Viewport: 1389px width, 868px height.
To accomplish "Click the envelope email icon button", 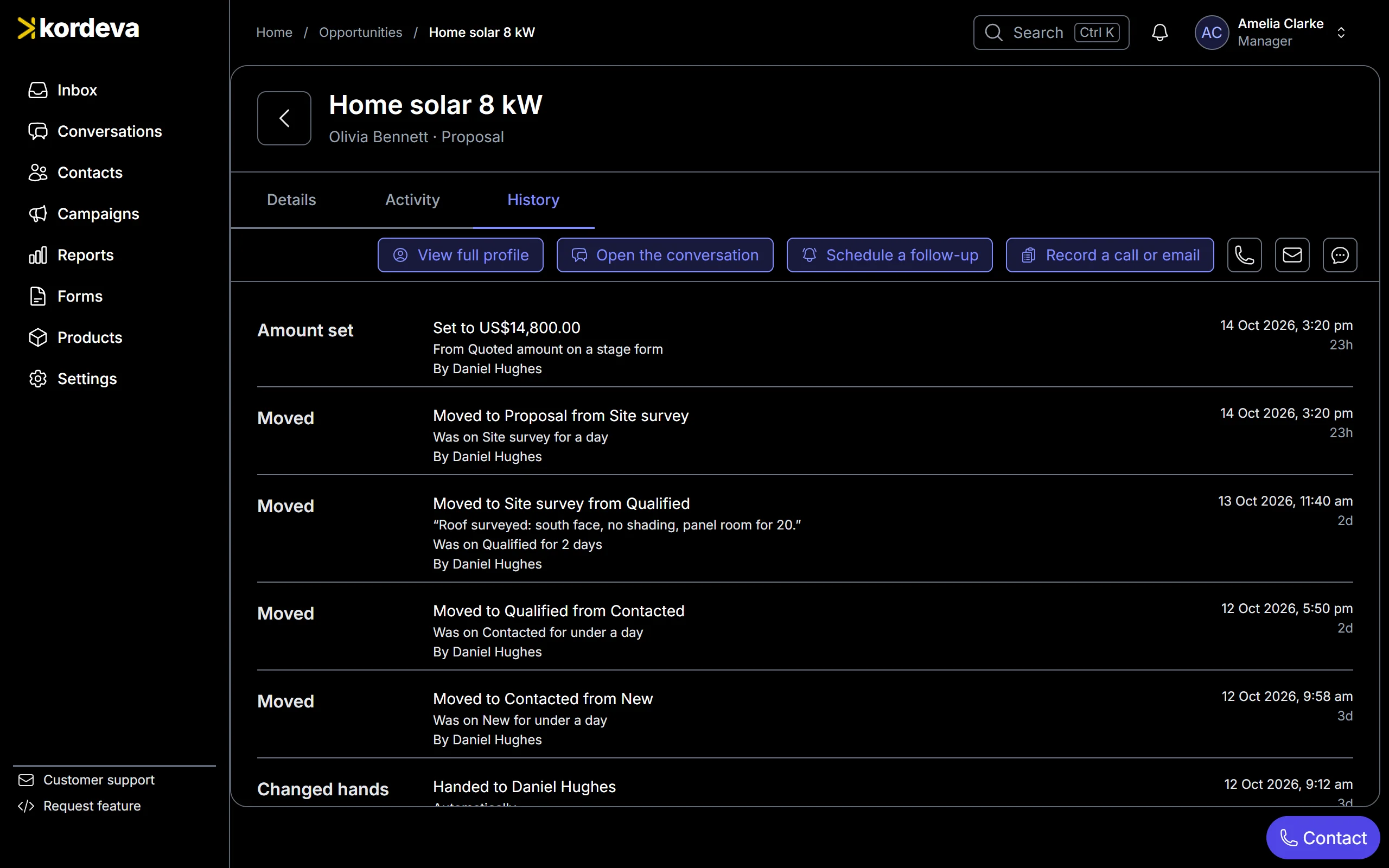I will coord(1292,255).
